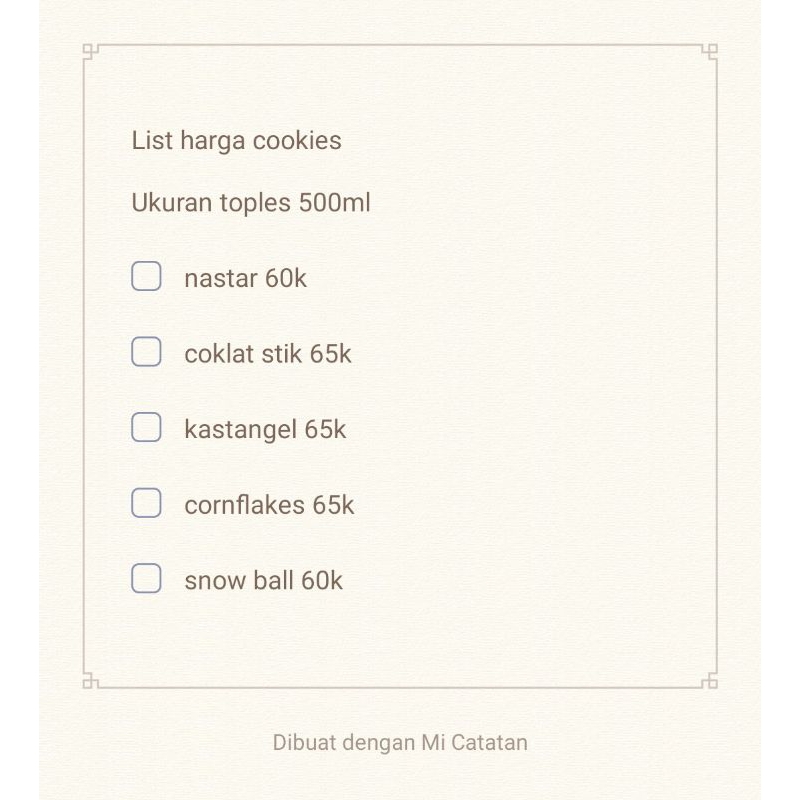
Task: Click the "coklat stik 65k" item text
Action: 268,354
